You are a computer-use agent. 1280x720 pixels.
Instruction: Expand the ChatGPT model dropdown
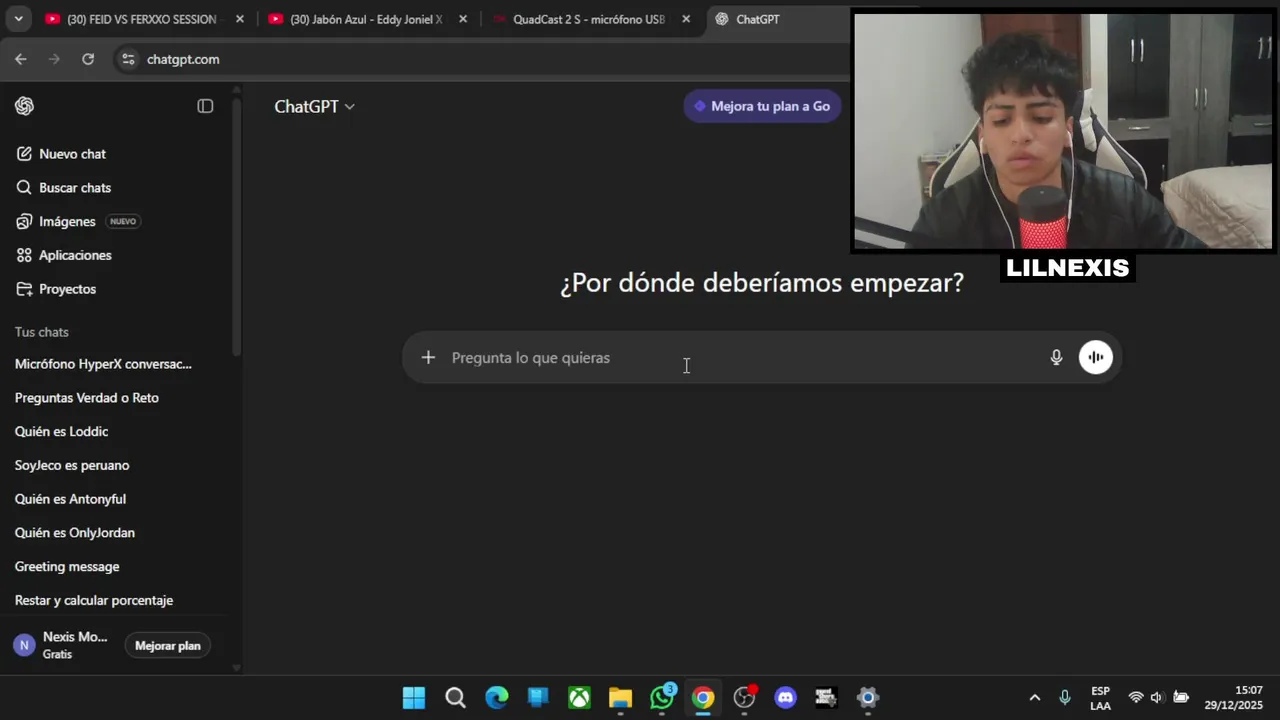pyautogui.click(x=314, y=106)
